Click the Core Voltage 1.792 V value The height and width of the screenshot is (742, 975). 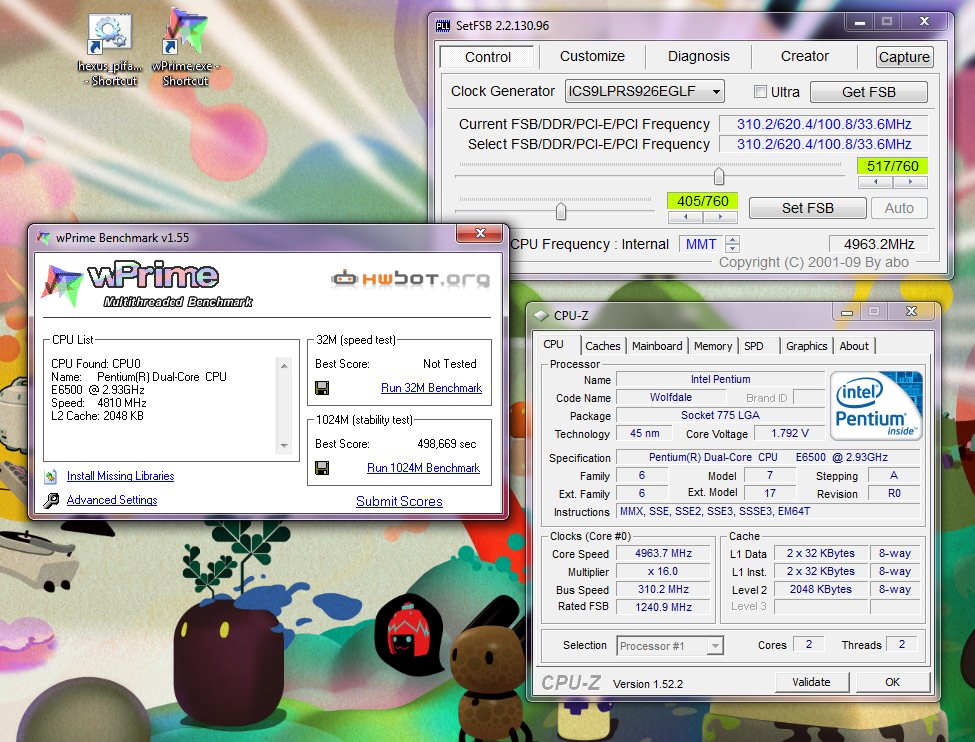point(790,434)
